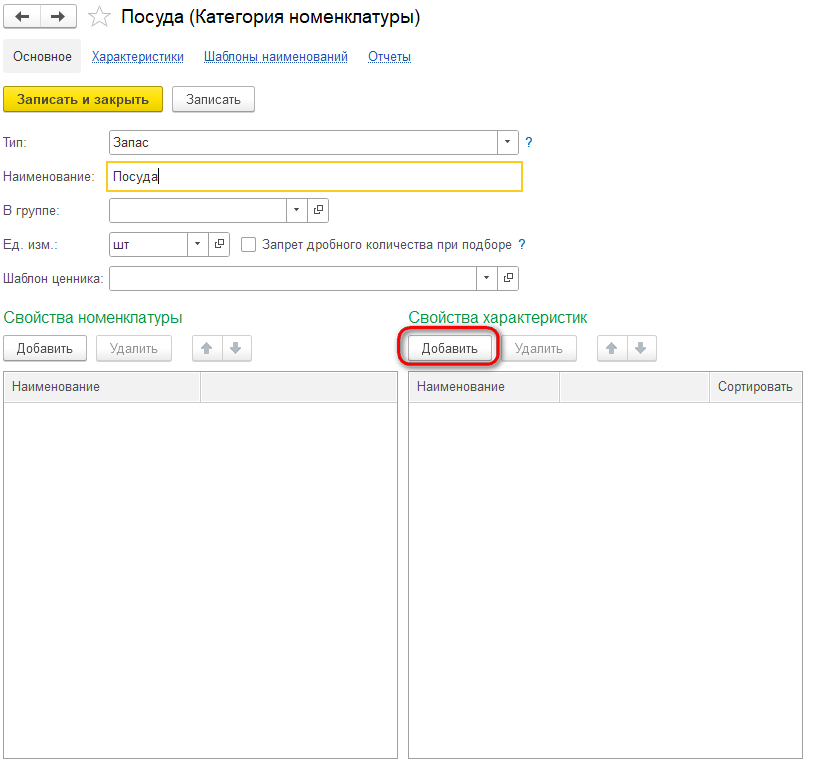Open the Ед. изм. unit form icon
826x767 pixels.
(219, 244)
